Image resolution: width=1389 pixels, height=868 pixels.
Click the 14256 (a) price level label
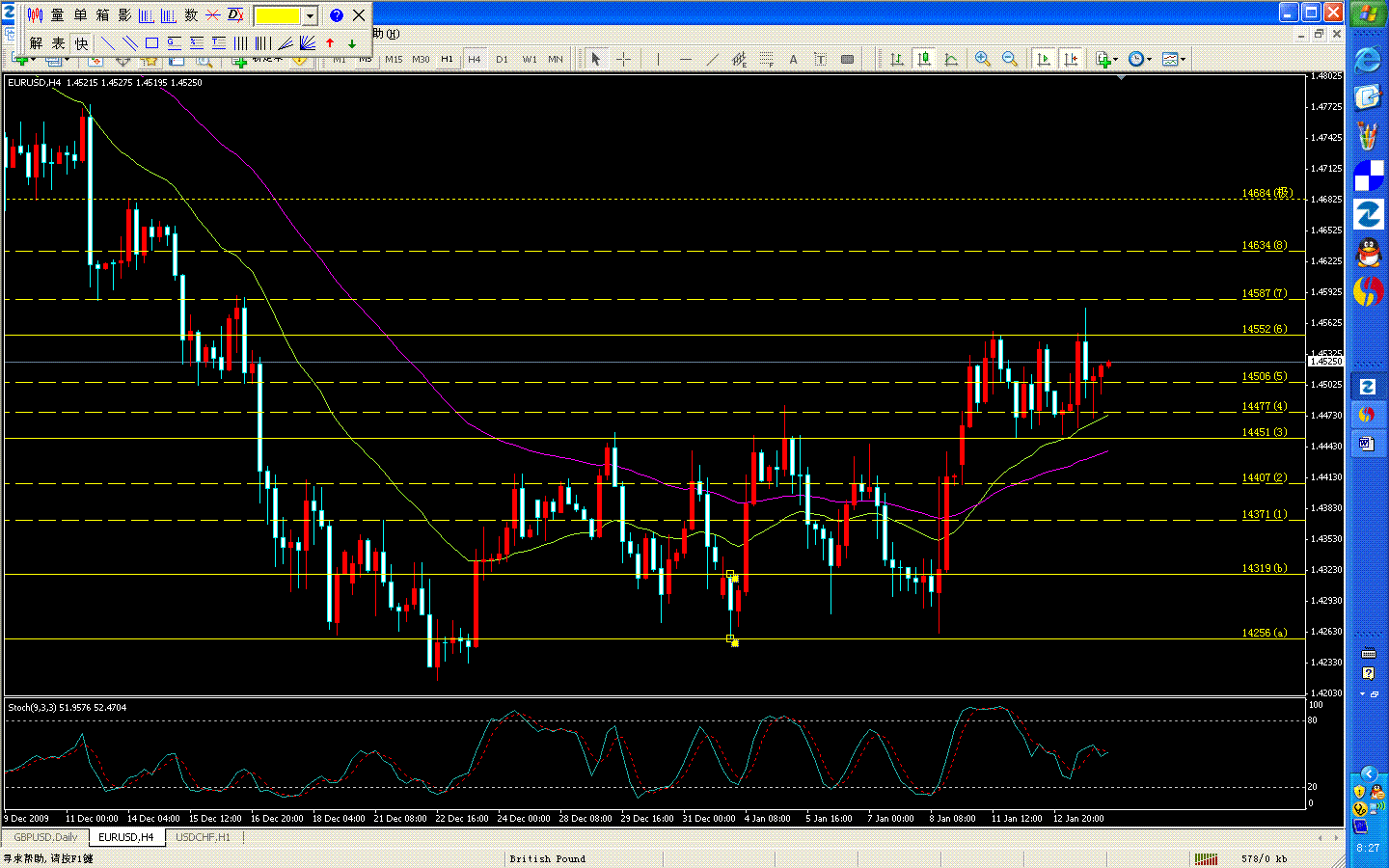[1265, 633]
